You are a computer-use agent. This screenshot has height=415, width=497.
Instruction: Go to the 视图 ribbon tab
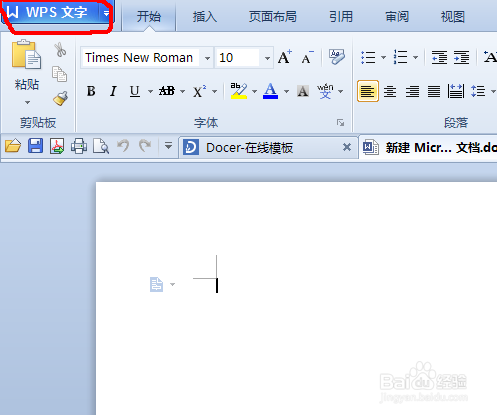452,16
